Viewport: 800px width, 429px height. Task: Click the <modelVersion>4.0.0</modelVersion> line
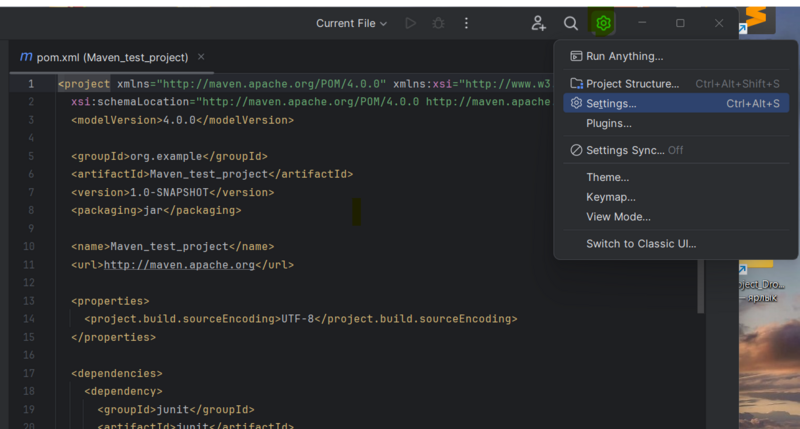(183, 120)
